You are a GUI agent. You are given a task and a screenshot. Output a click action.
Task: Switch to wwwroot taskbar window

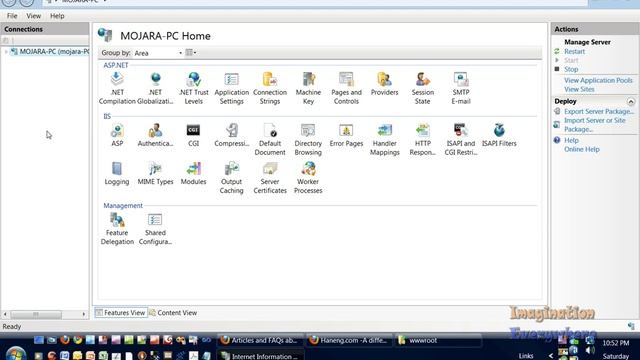point(438,340)
